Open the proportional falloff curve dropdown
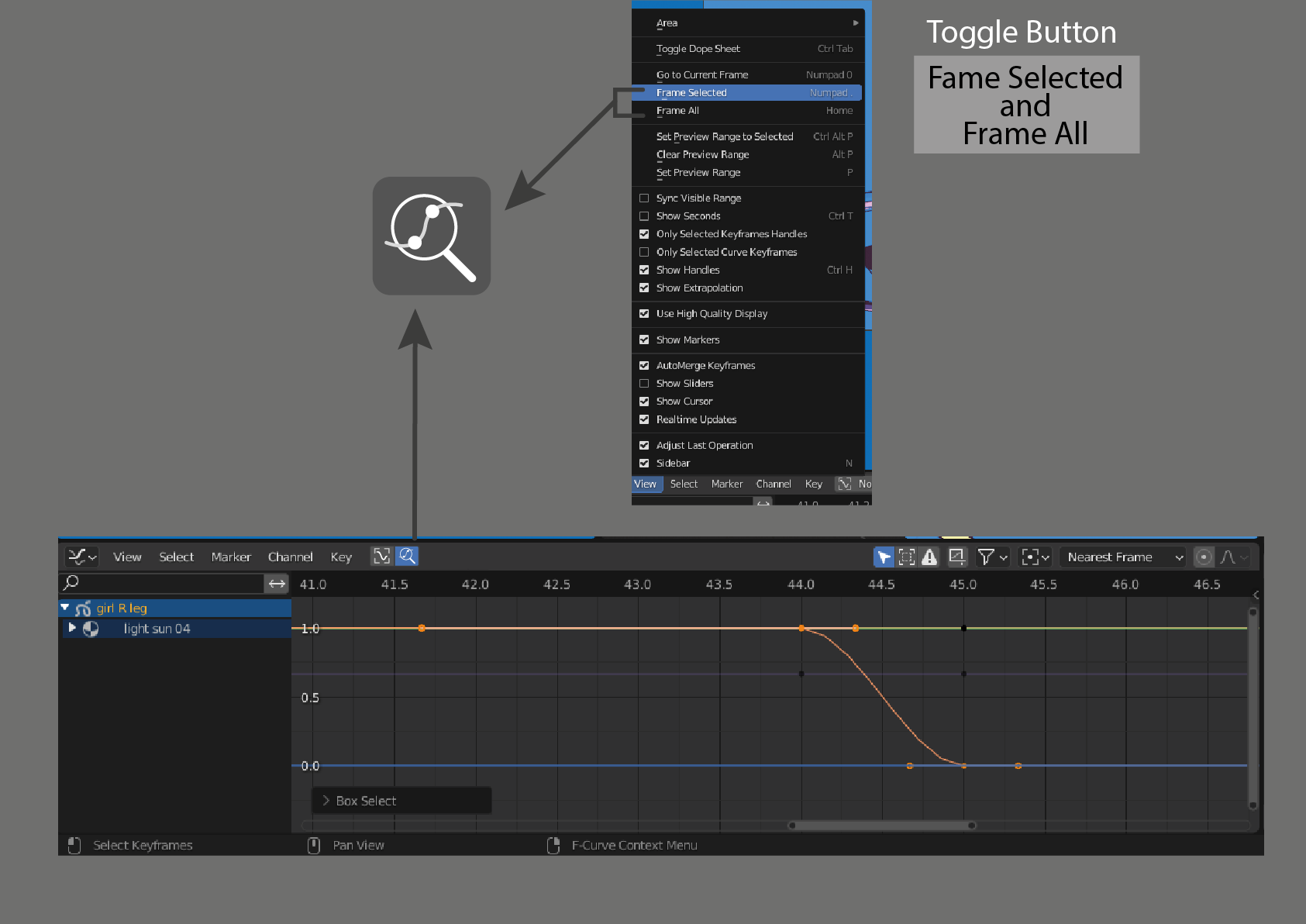 click(1234, 557)
